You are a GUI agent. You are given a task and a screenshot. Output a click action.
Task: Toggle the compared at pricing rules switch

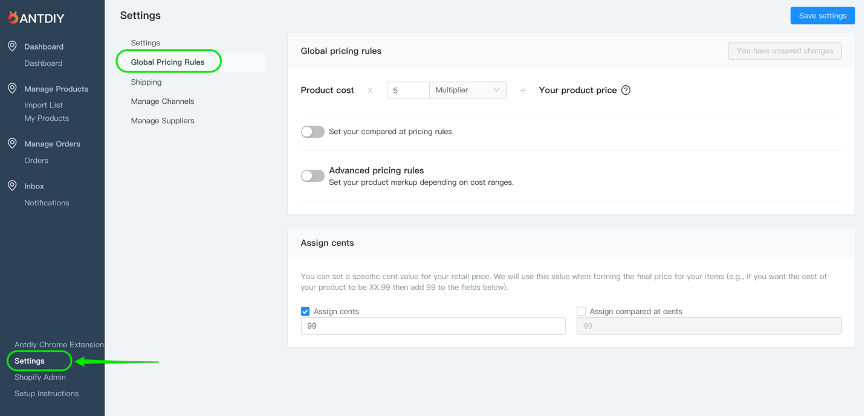312,132
